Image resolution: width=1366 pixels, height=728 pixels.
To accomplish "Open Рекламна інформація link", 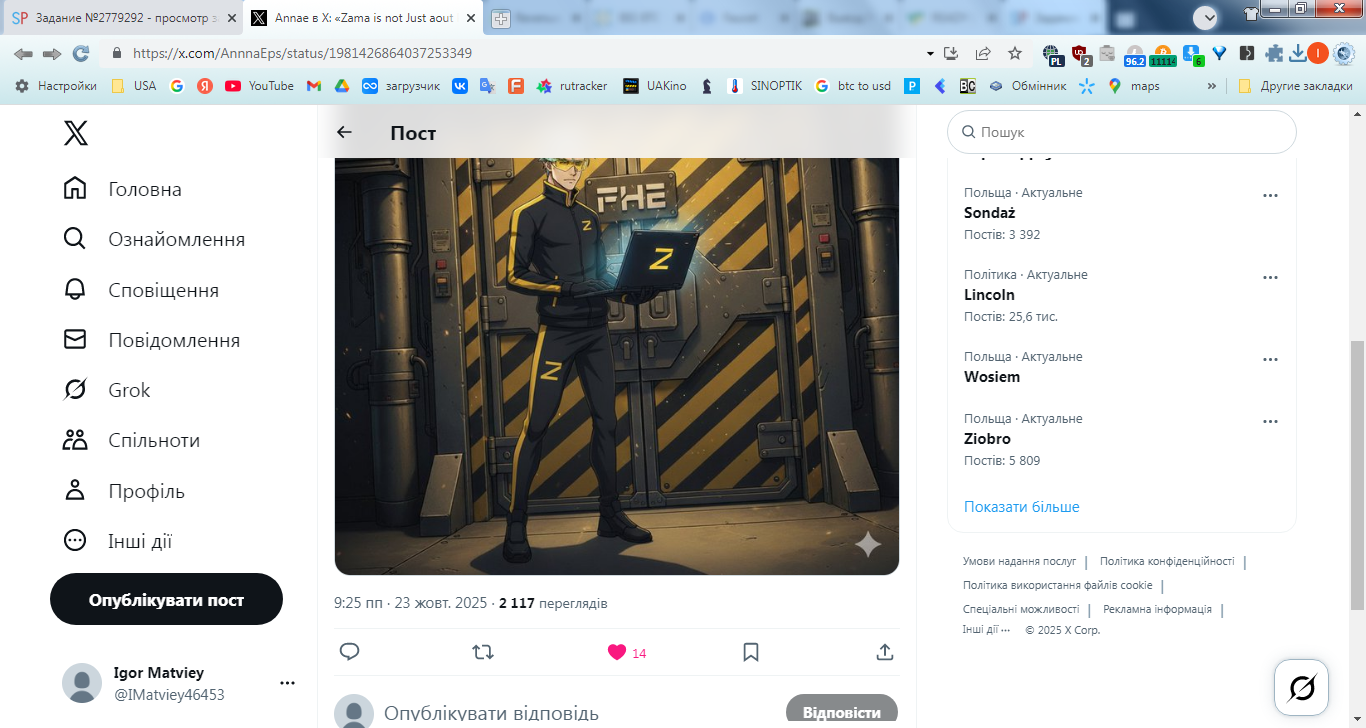I will coord(1157,610).
